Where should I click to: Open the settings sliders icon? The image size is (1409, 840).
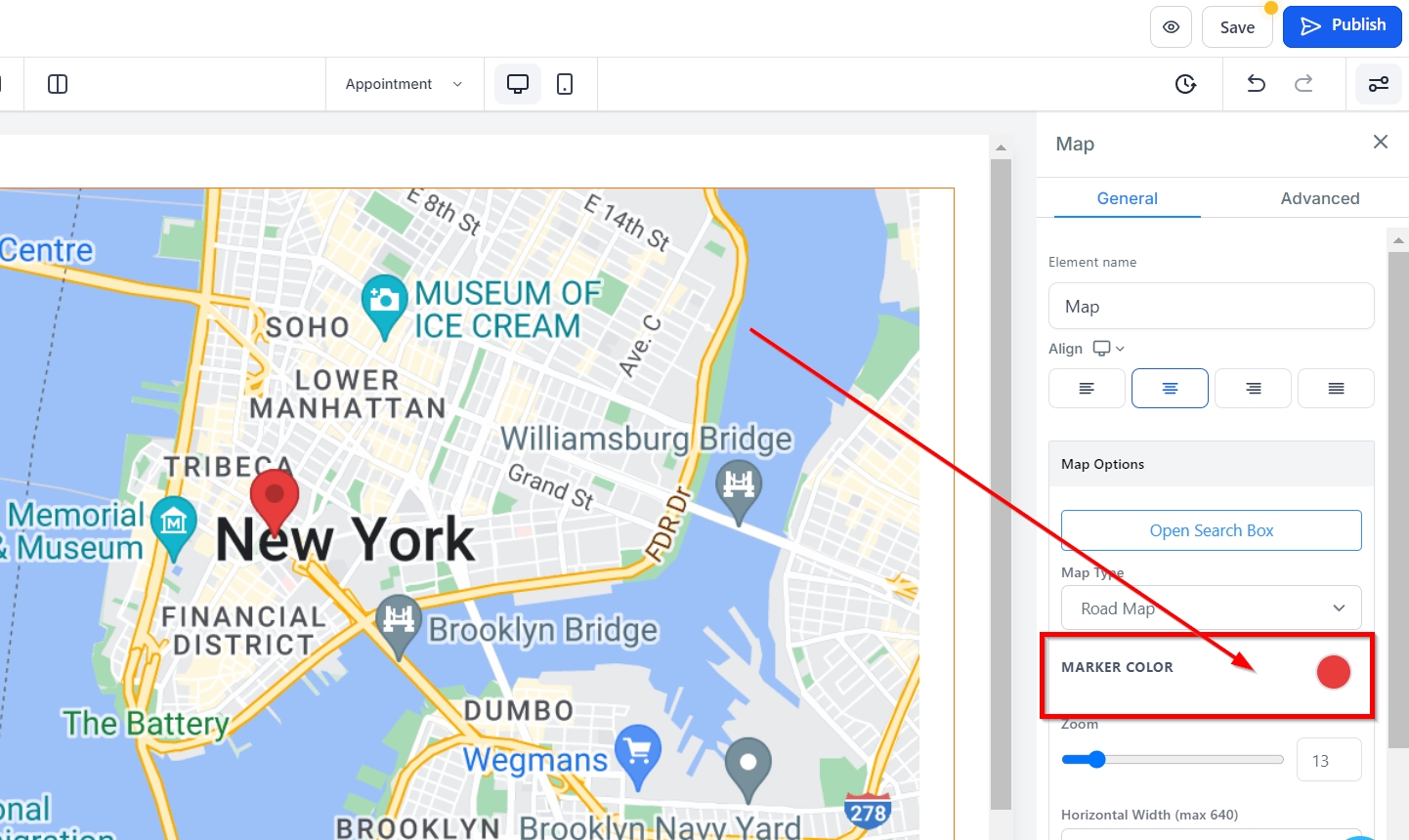[1379, 84]
